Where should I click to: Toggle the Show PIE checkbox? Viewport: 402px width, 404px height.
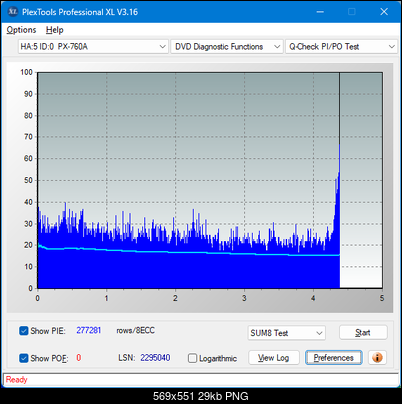point(23,331)
